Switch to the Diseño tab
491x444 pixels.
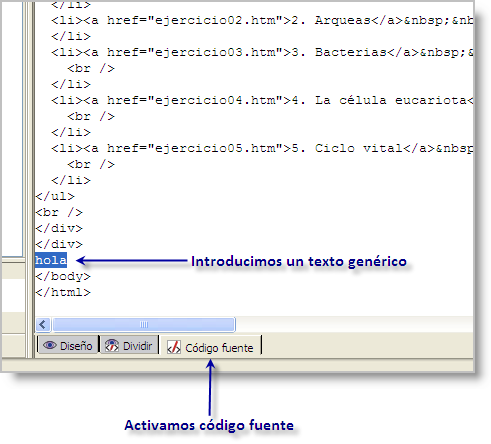[x=68, y=345]
